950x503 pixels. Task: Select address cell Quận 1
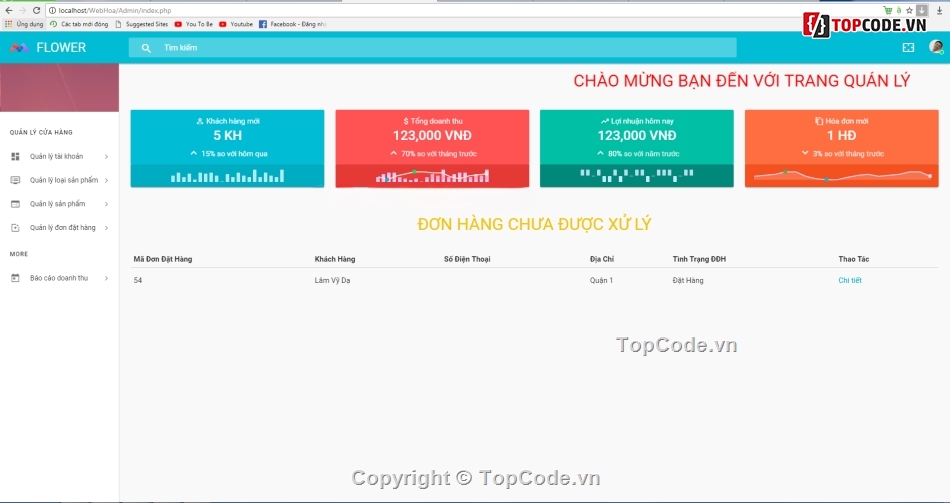pos(601,281)
